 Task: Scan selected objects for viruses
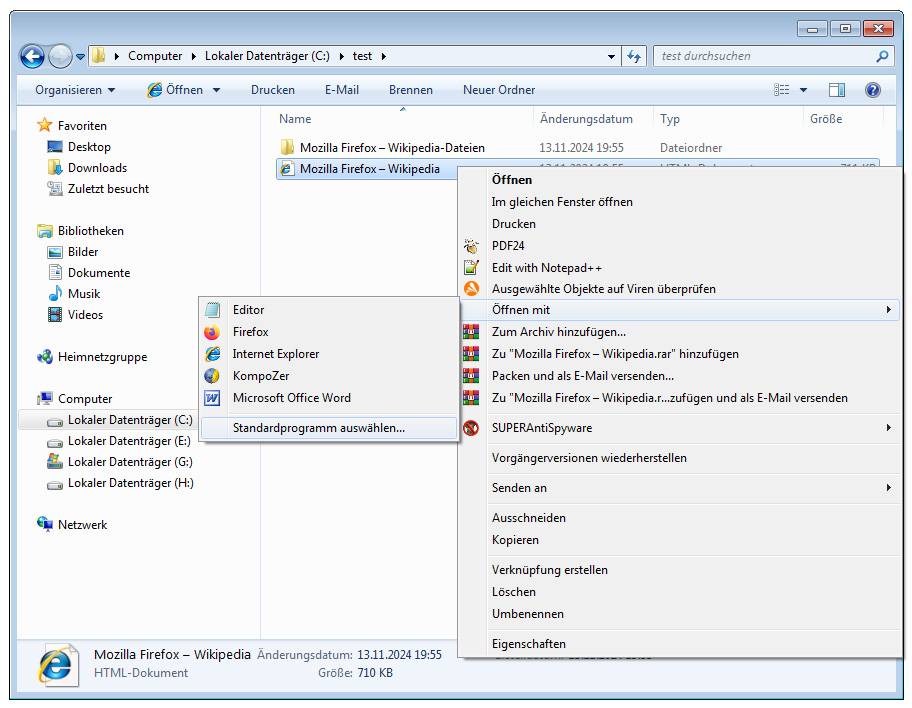click(603, 289)
